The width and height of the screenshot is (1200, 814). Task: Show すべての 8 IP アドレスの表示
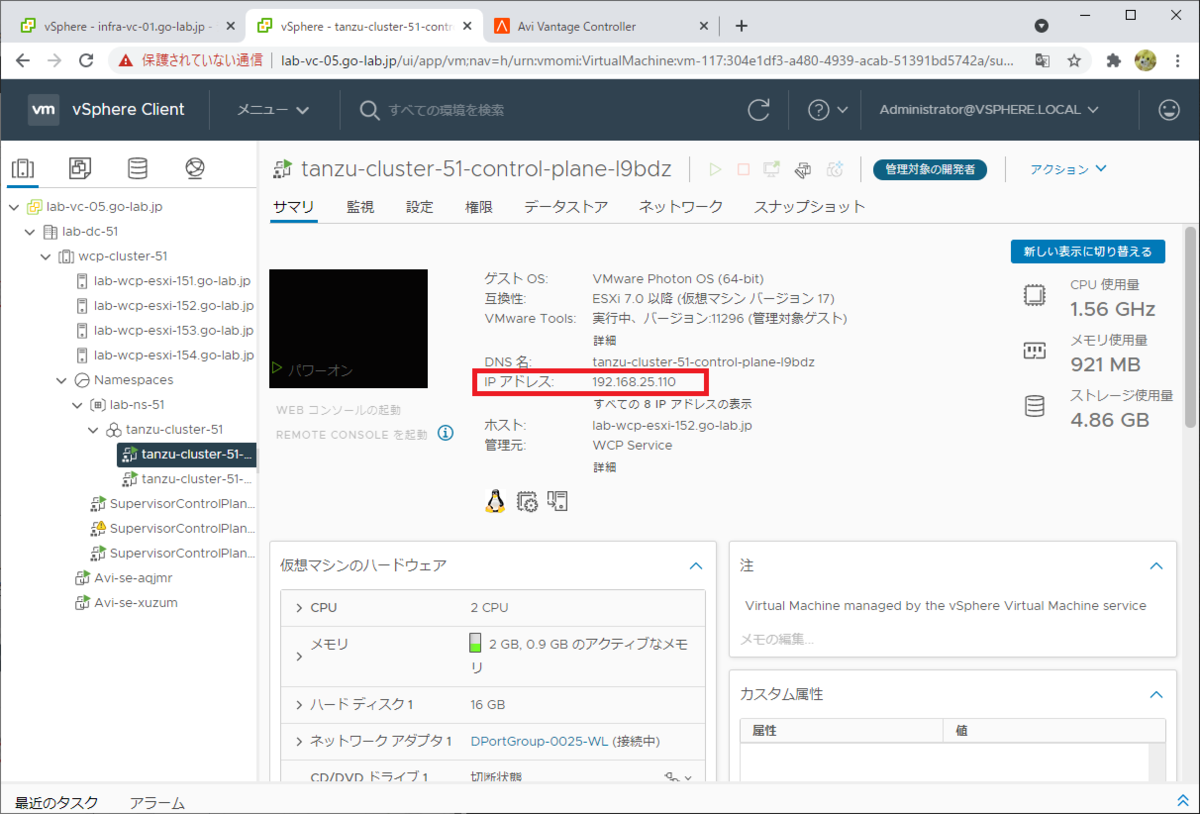tap(672, 404)
